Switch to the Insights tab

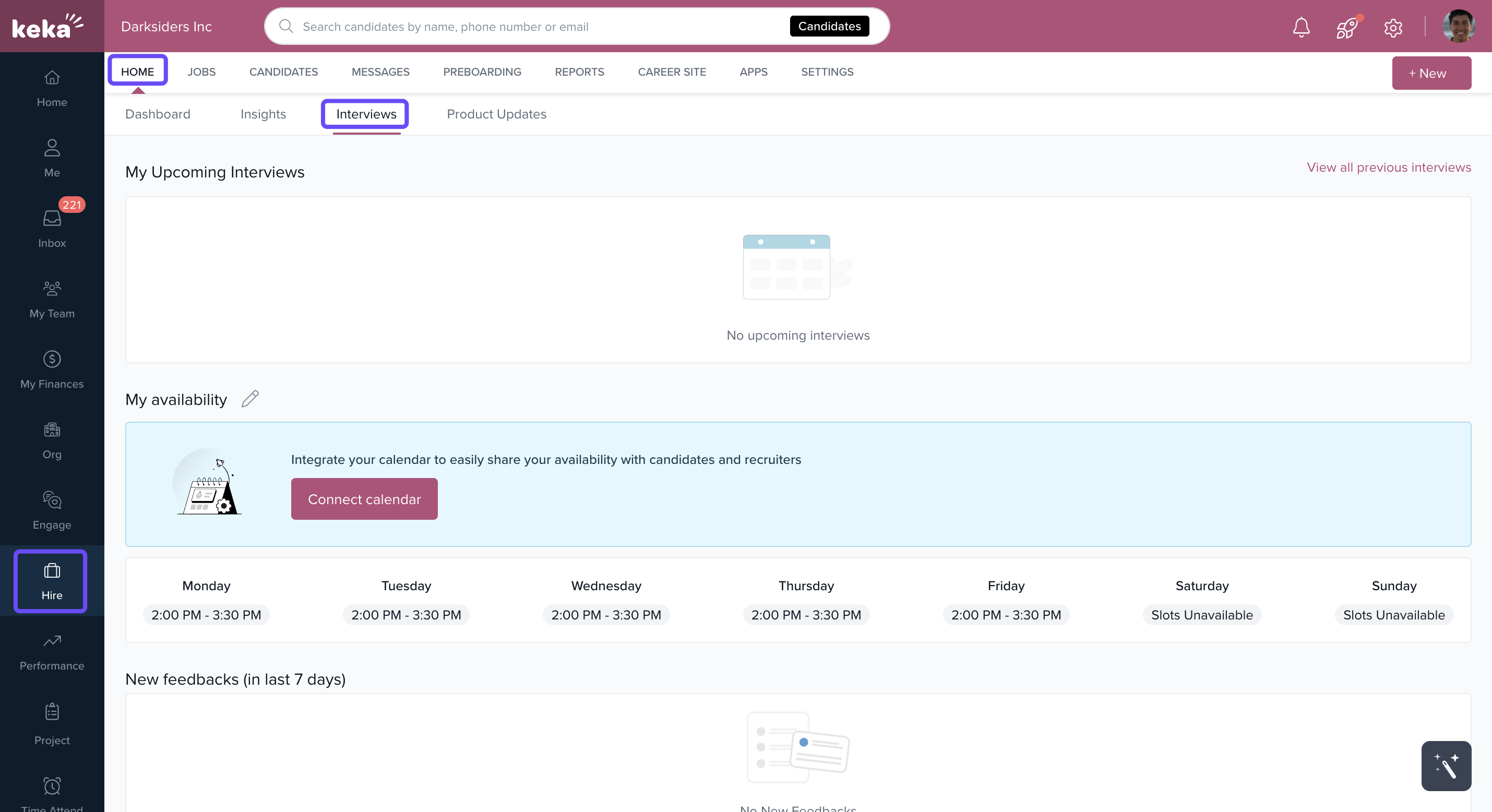click(263, 114)
